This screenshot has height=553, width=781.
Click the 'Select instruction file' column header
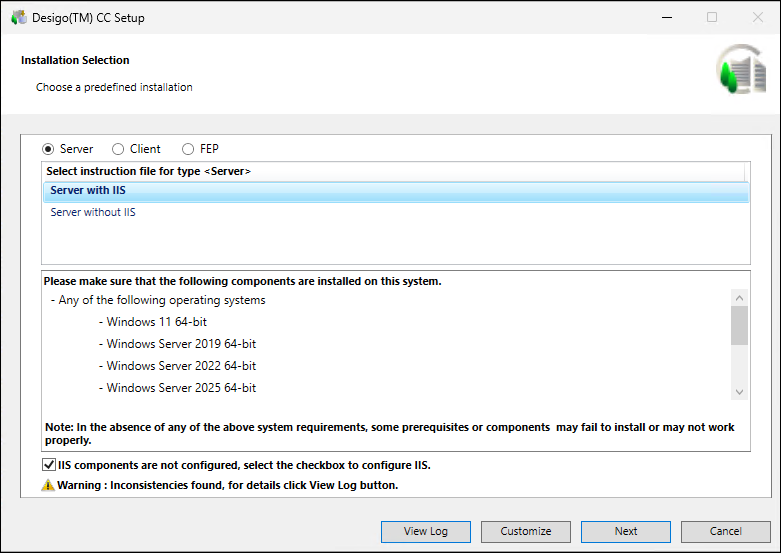pyautogui.click(x=148, y=171)
